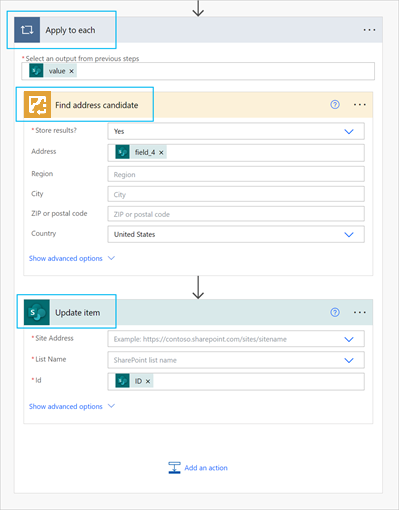Click the Id input field

(236, 381)
